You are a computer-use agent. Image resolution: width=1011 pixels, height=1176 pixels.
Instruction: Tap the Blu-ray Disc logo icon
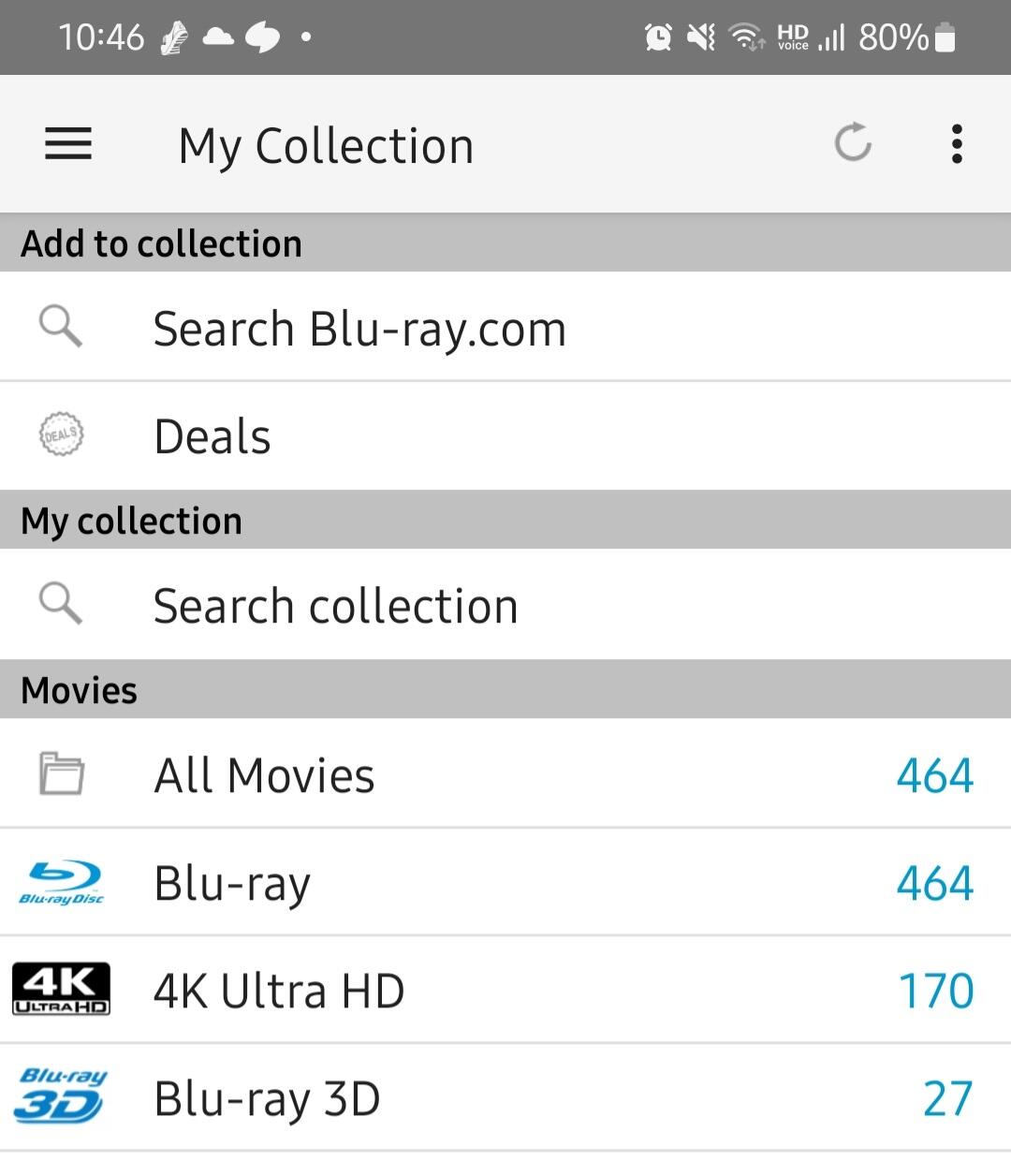62,883
